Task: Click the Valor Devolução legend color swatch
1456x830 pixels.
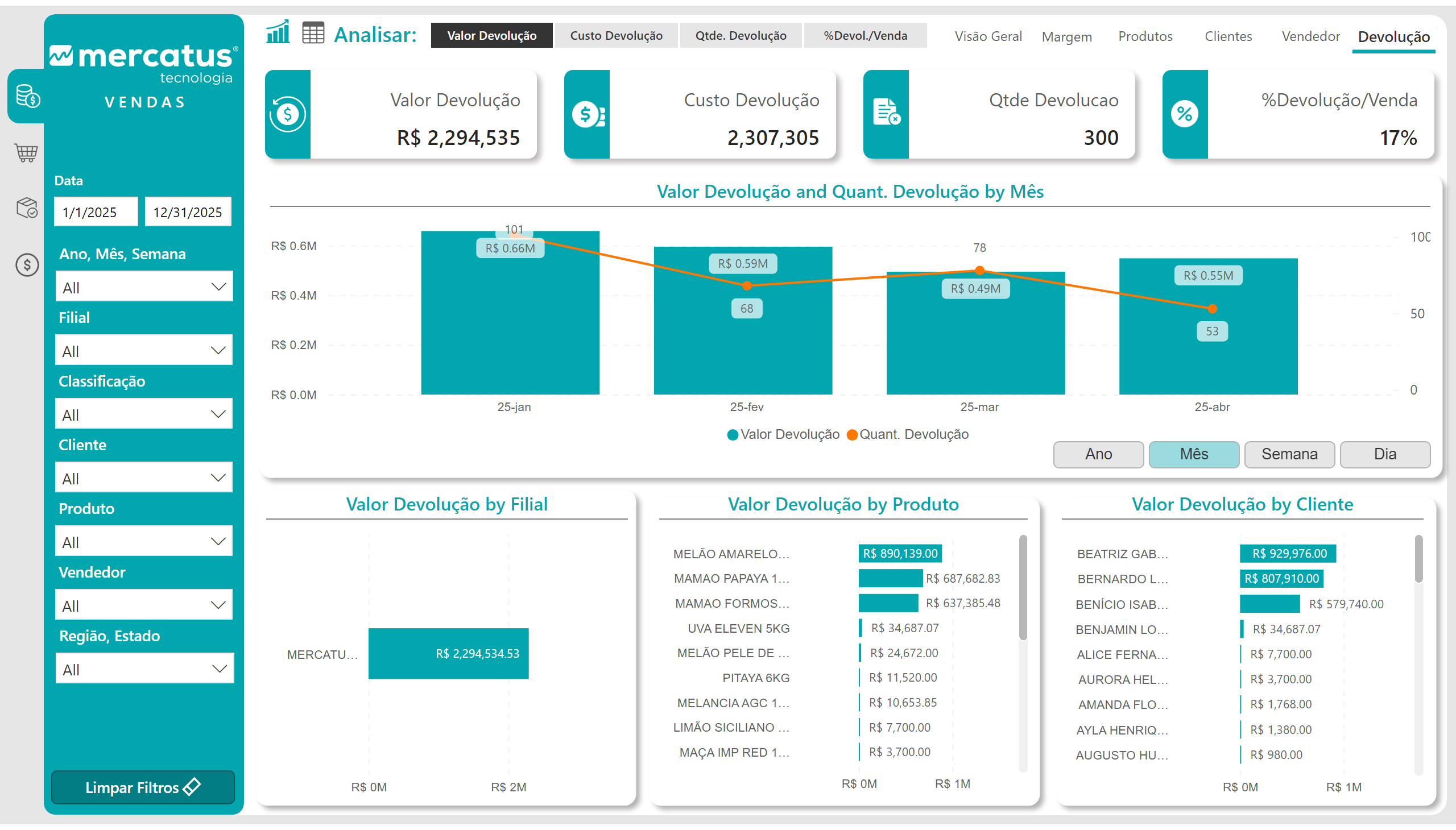Action: [733, 435]
